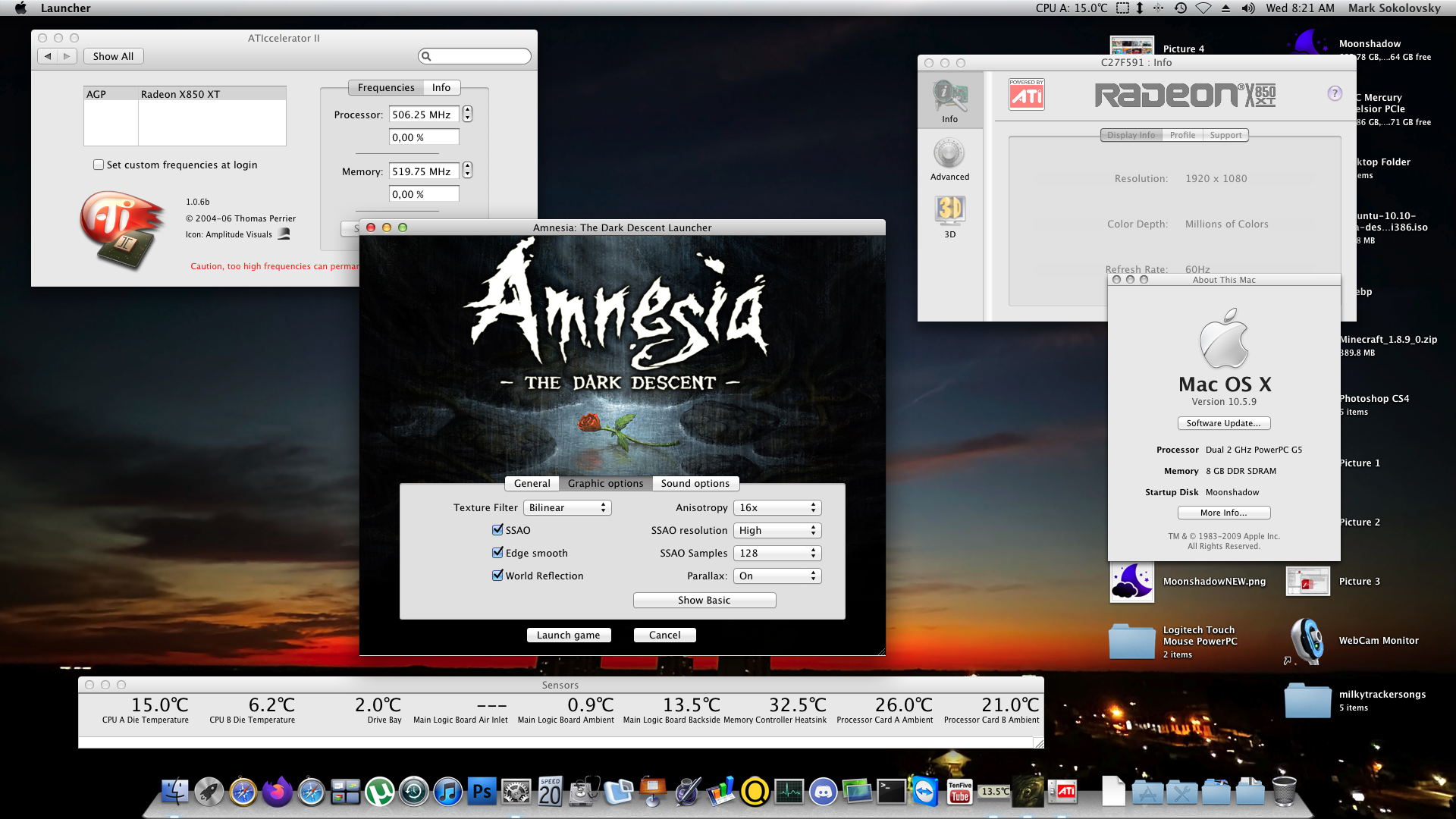
Task: Open Terminal from the dock
Action: coord(891,792)
